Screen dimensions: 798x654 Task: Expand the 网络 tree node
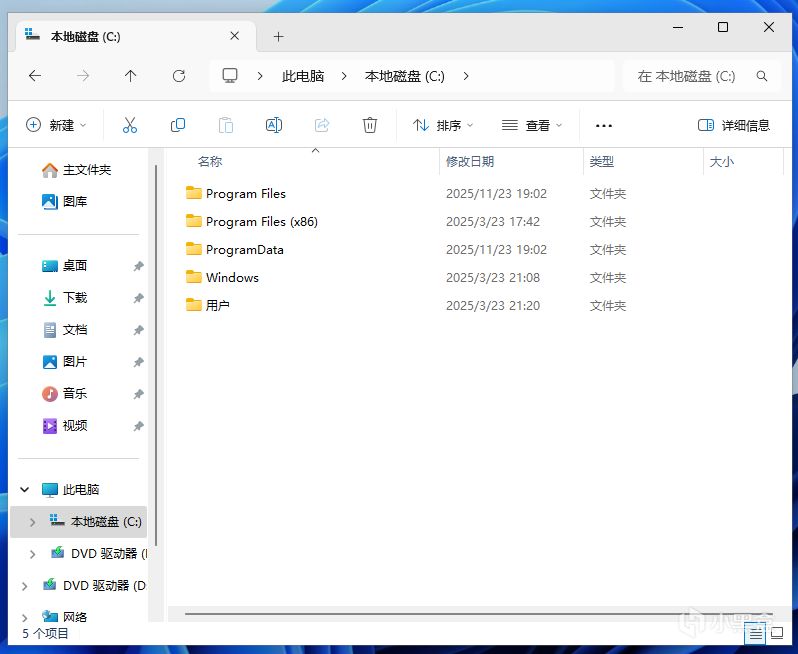coord(24,618)
